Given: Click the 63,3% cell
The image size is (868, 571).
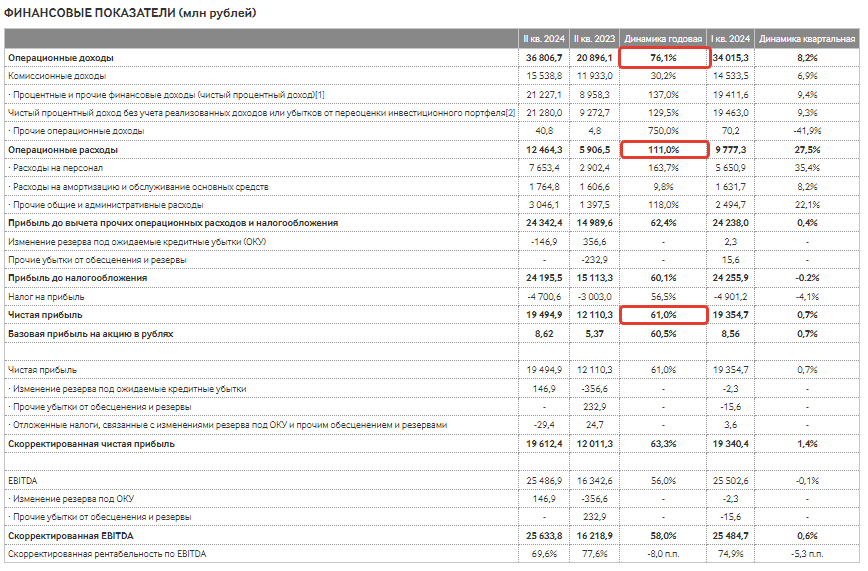Looking at the screenshot, I should click(663, 444).
